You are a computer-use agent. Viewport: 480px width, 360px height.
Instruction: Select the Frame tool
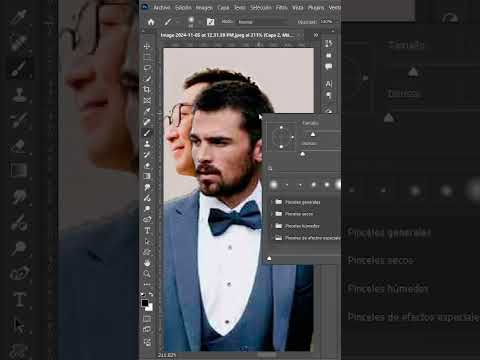pos(147,100)
